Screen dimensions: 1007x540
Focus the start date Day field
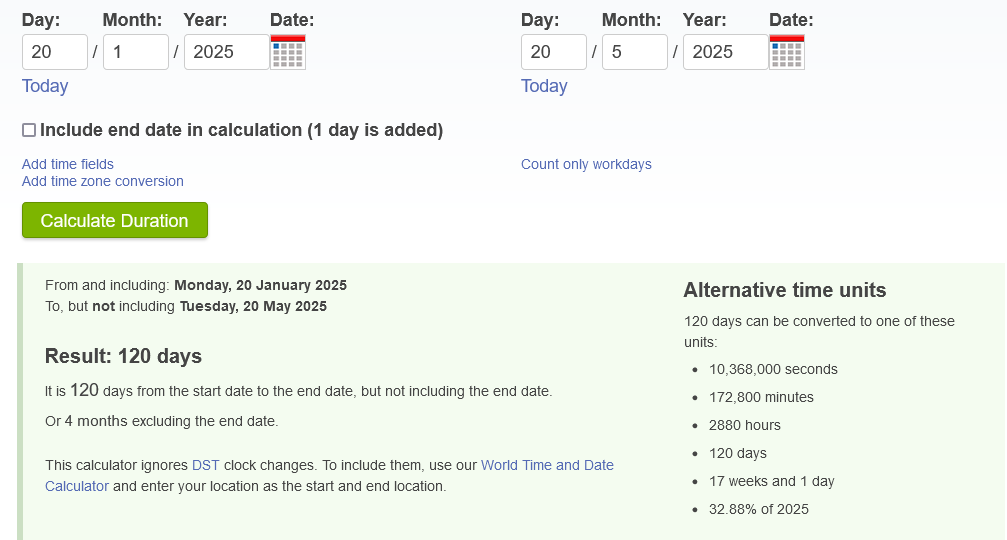click(x=55, y=52)
